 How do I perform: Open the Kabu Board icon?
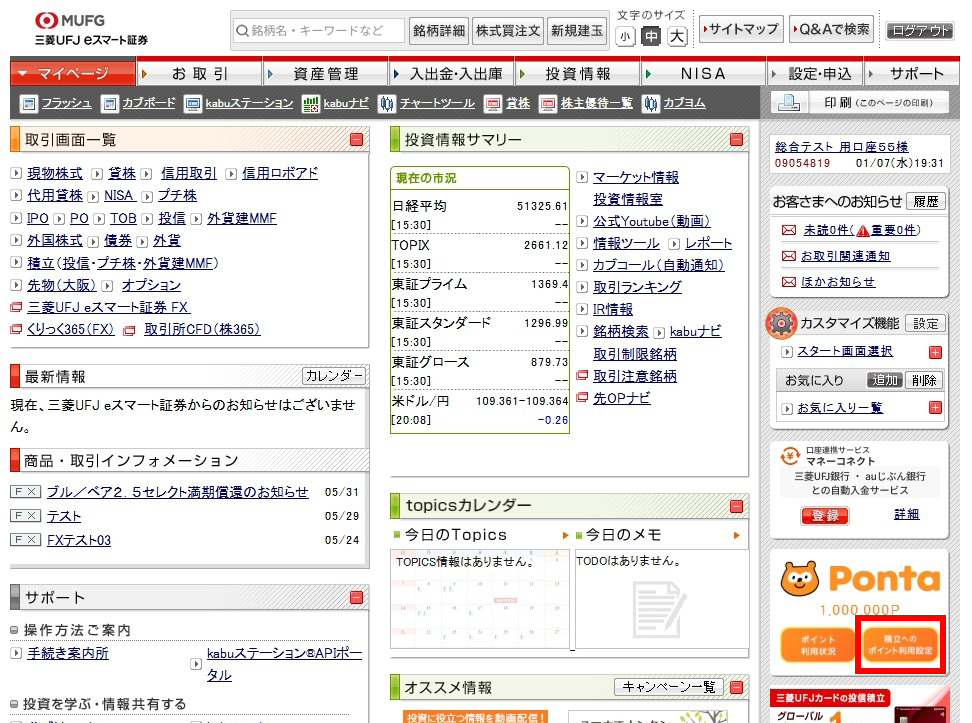point(108,103)
